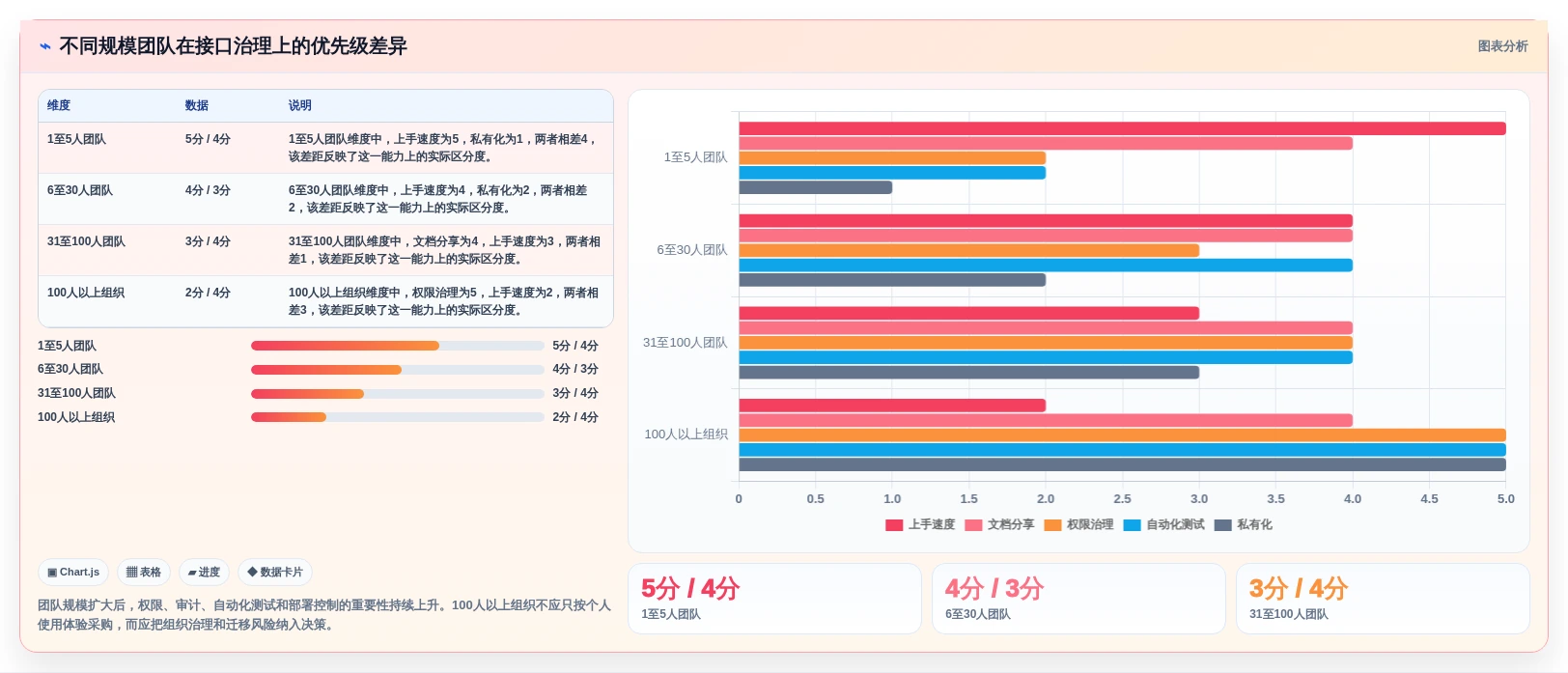The height and width of the screenshot is (673, 1568).
Task: Click table value 5分 / 4分
Action: point(208,140)
